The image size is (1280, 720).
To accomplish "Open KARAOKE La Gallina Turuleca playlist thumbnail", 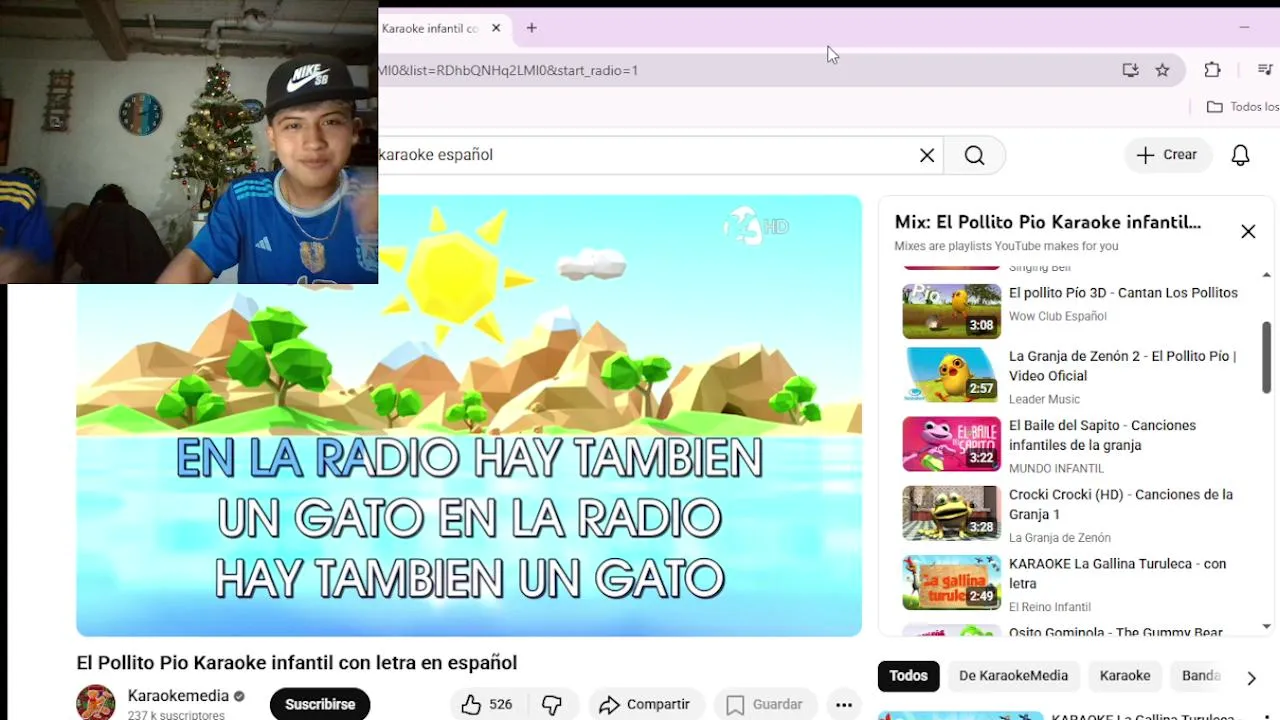I will coord(951,582).
